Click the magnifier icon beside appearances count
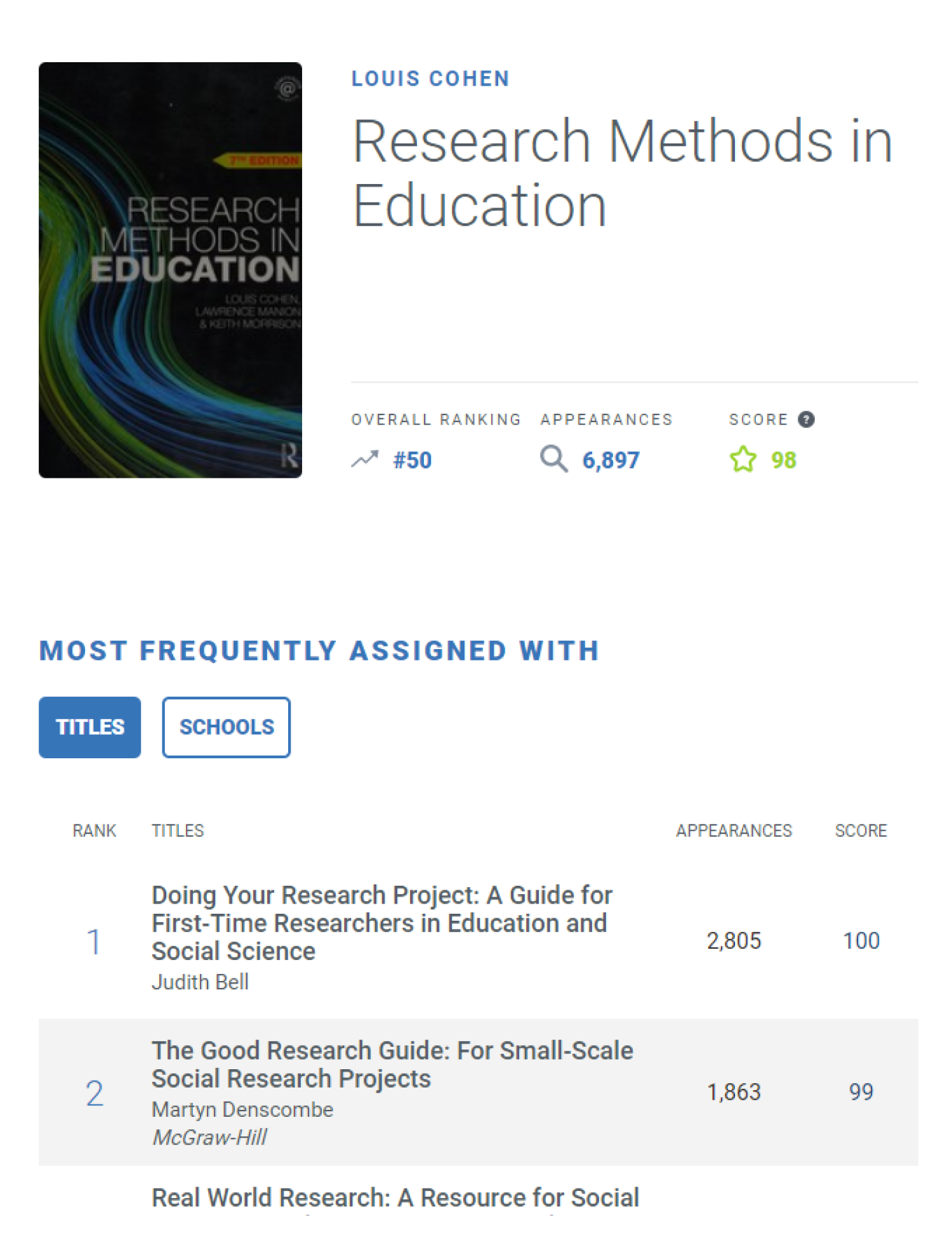This screenshot has width=952, height=1238. point(553,459)
